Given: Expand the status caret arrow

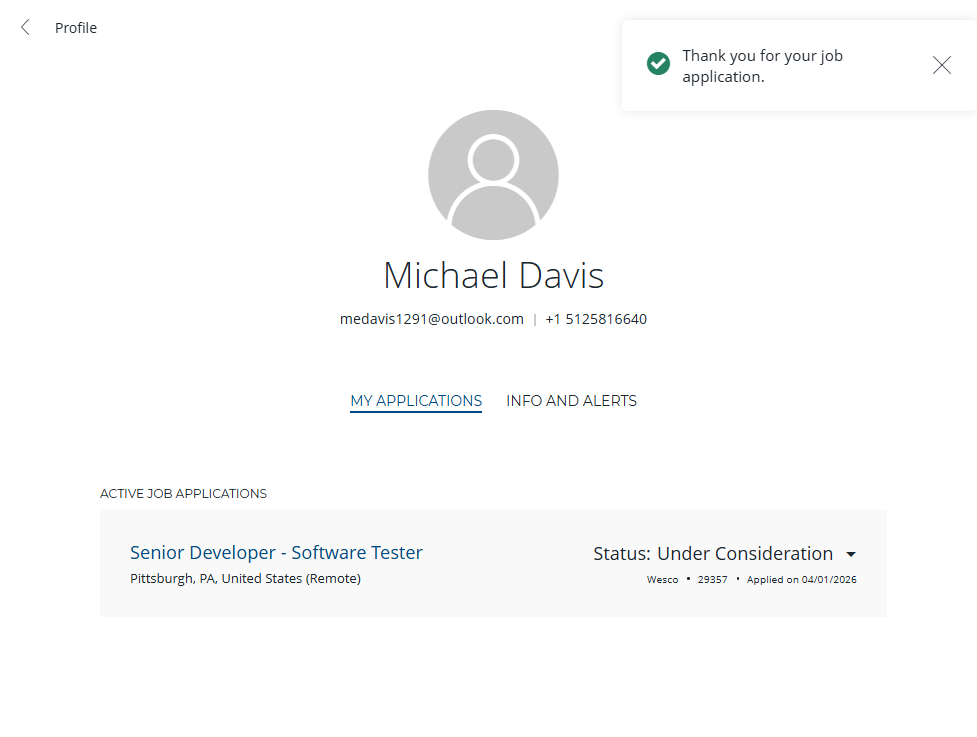Looking at the screenshot, I should (851, 554).
